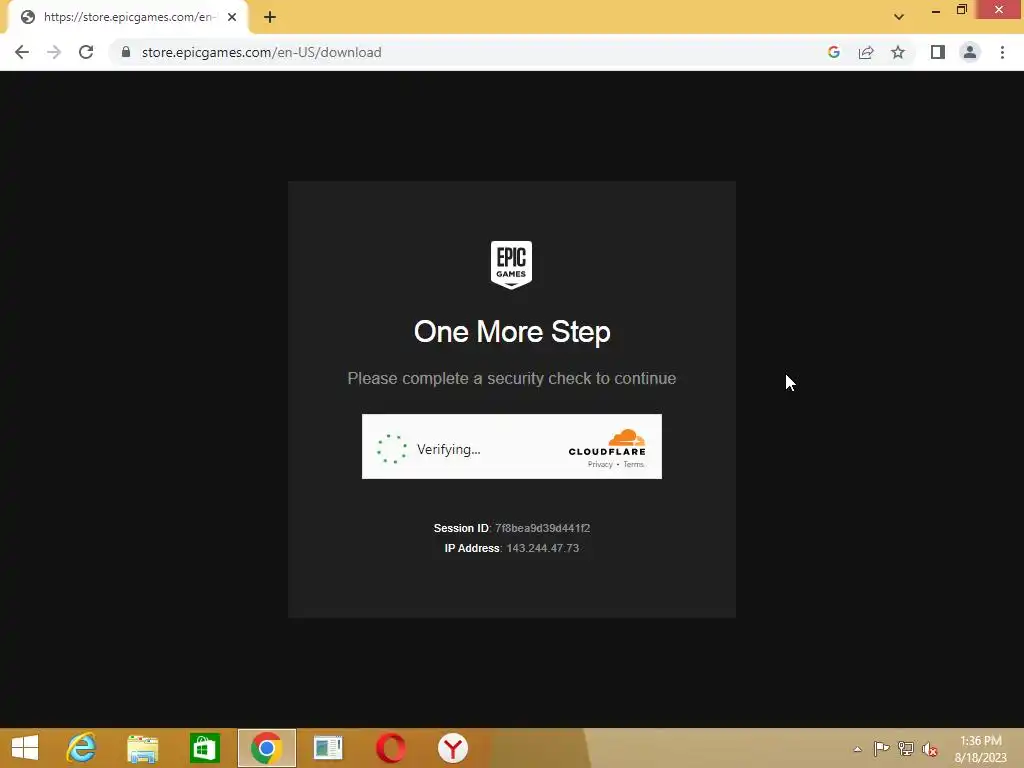Switch to Chrome in taskbar
This screenshot has width=1024, height=768.
point(266,748)
